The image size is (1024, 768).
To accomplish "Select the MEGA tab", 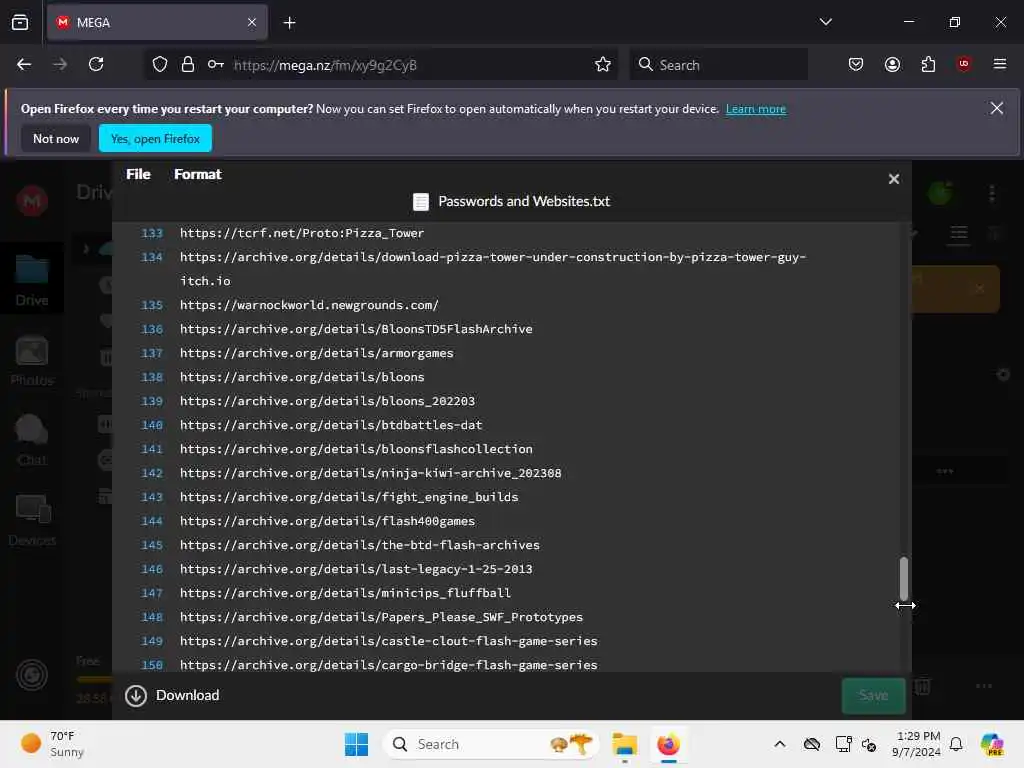I will pyautogui.click(x=157, y=23).
